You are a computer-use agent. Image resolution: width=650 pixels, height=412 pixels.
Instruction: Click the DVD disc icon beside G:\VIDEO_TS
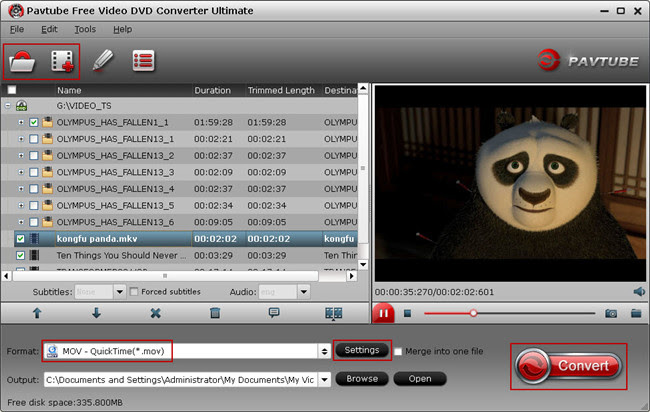click(x=22, y=106)
